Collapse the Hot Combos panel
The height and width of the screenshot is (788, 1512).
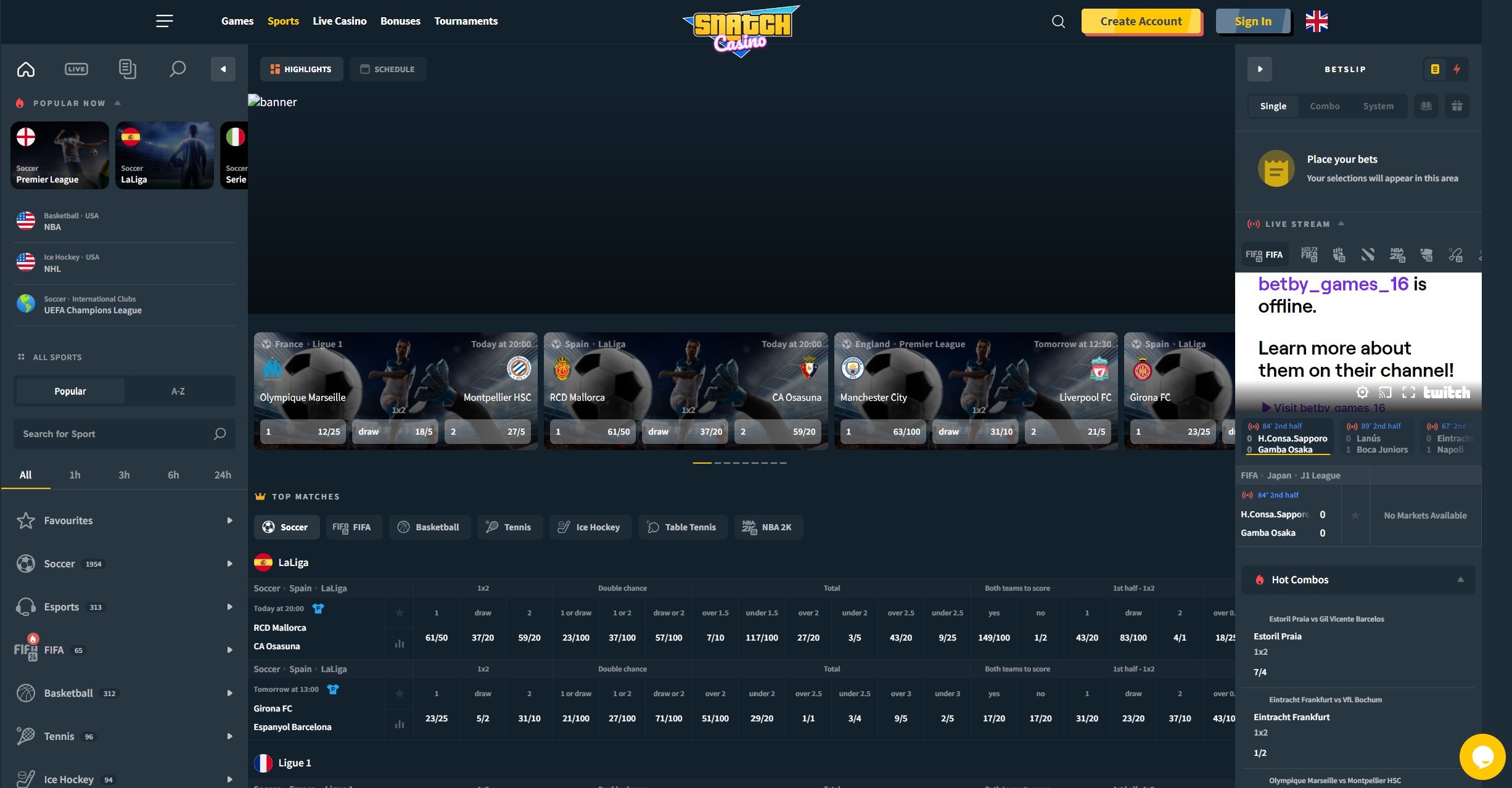coord(1460,580)
